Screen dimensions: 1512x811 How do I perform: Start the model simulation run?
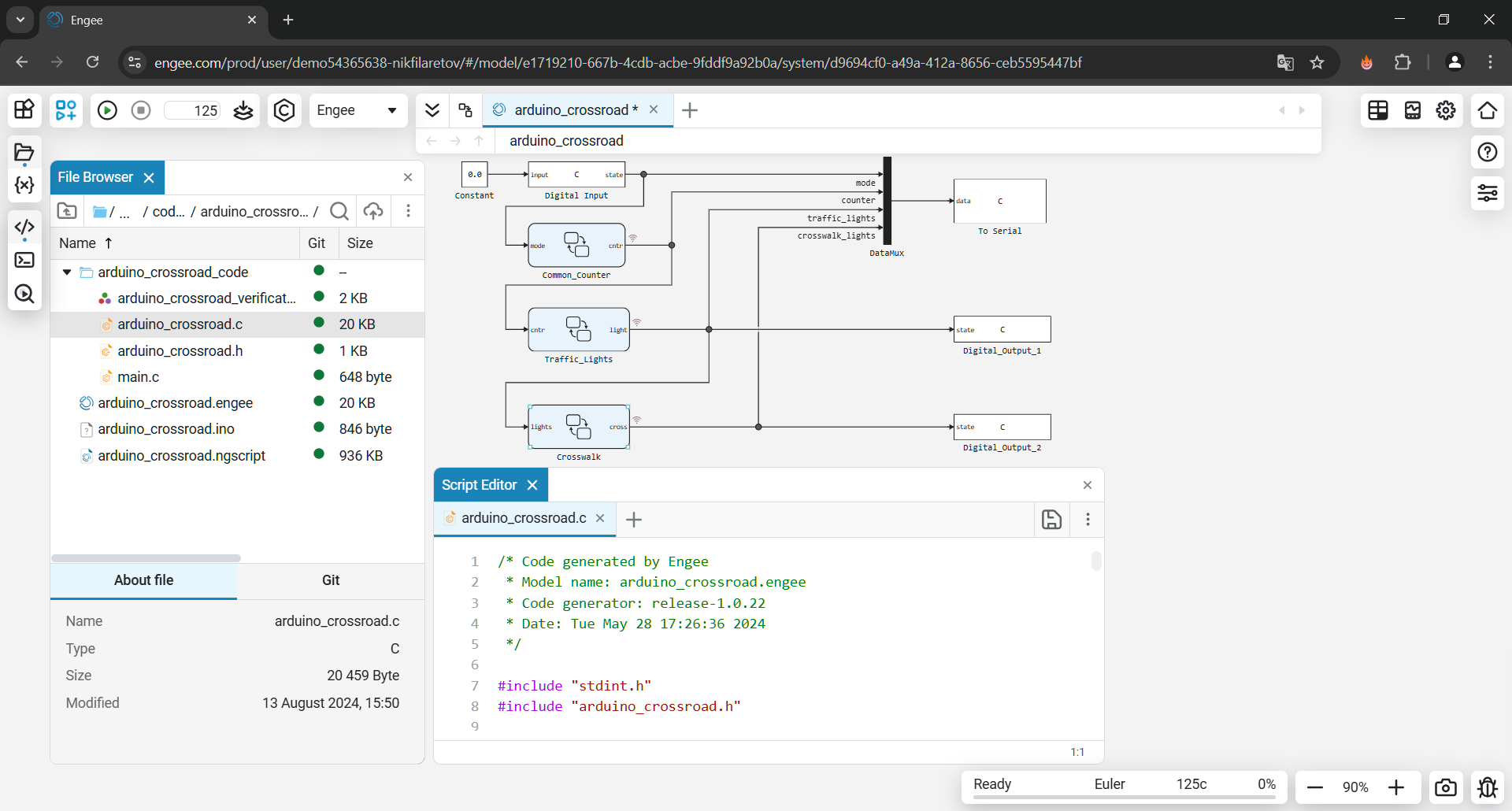[x=107, y=110]
